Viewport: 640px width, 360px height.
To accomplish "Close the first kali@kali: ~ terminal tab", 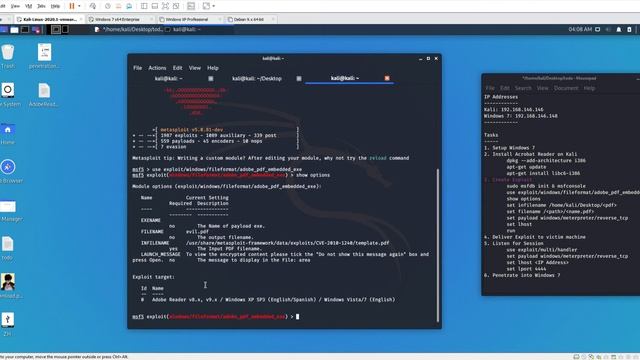I will 211,78.
